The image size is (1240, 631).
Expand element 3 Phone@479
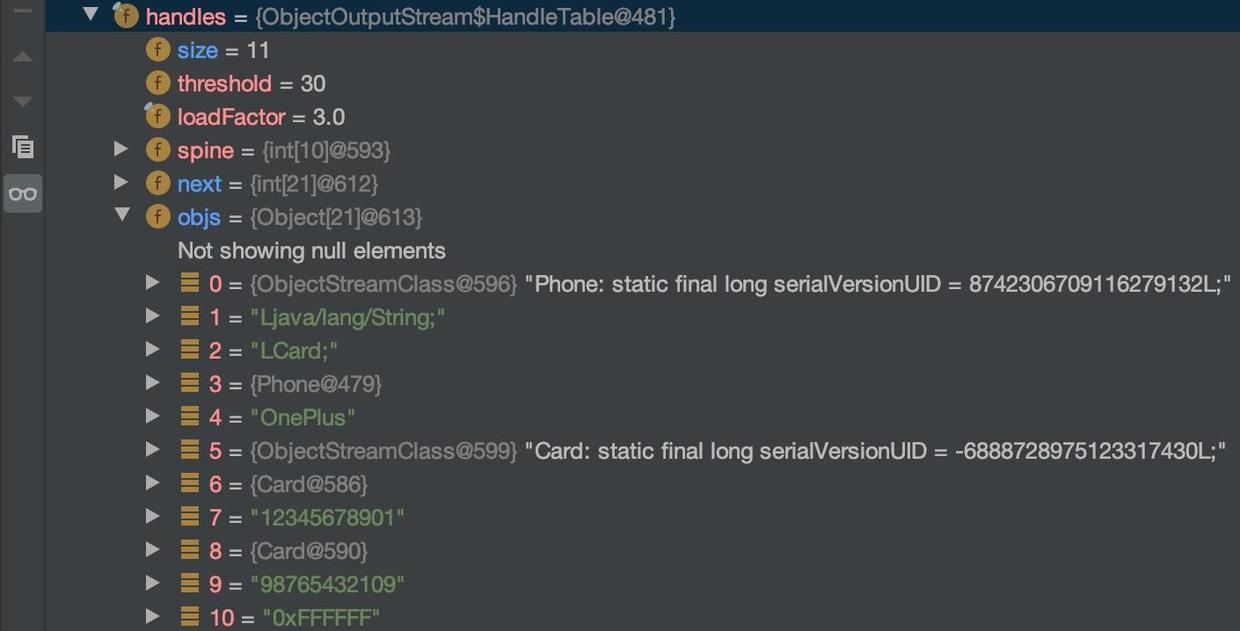click(152, 383)
